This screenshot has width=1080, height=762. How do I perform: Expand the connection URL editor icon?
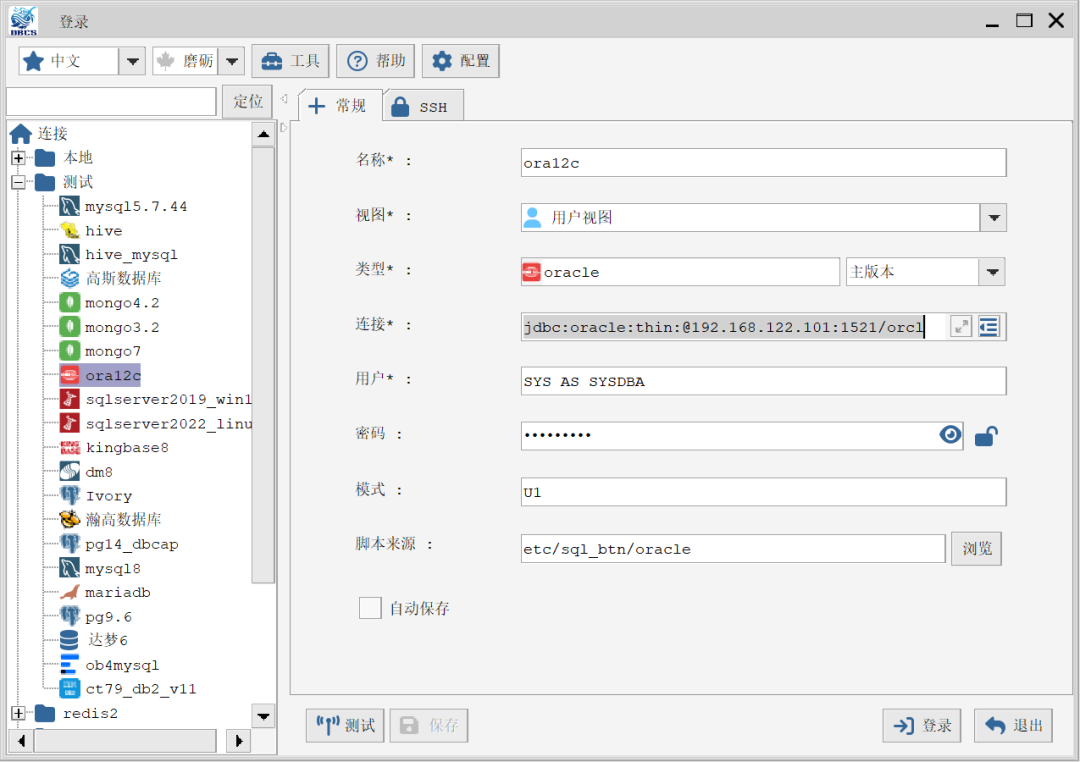click(961, 327)
